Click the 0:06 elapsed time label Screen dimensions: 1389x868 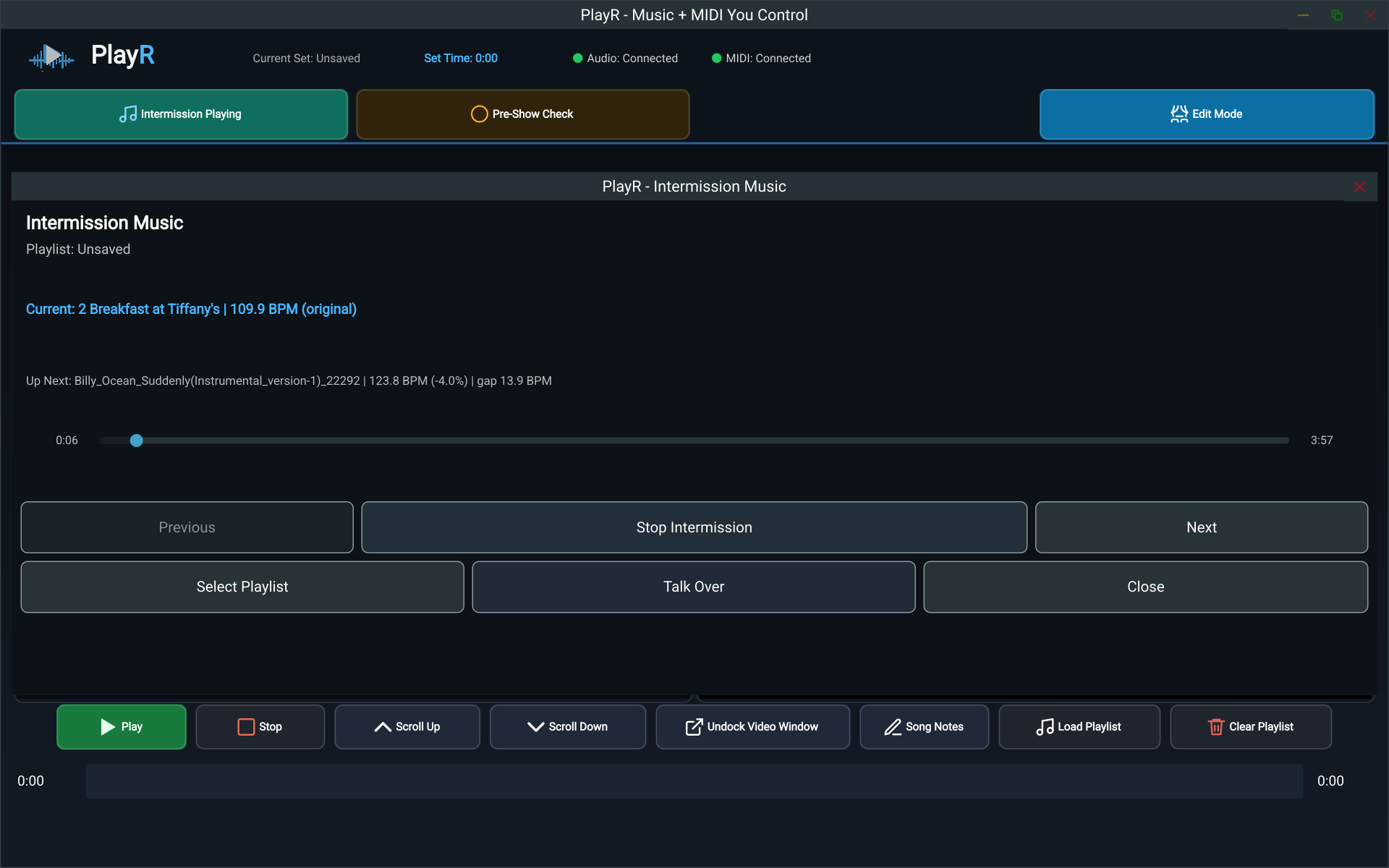pos(67,441)
